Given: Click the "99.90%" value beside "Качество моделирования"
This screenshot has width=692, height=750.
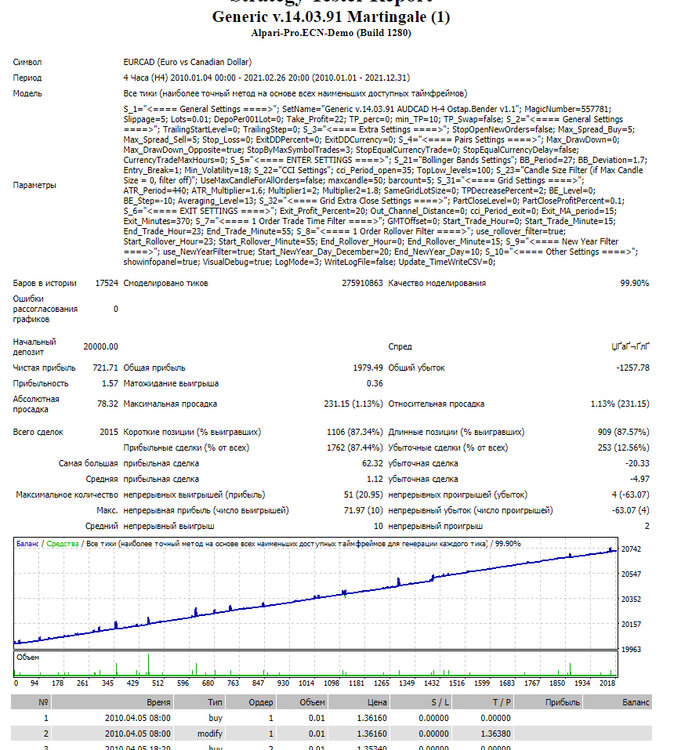Looking at the screenshot, I should (635, 283).
